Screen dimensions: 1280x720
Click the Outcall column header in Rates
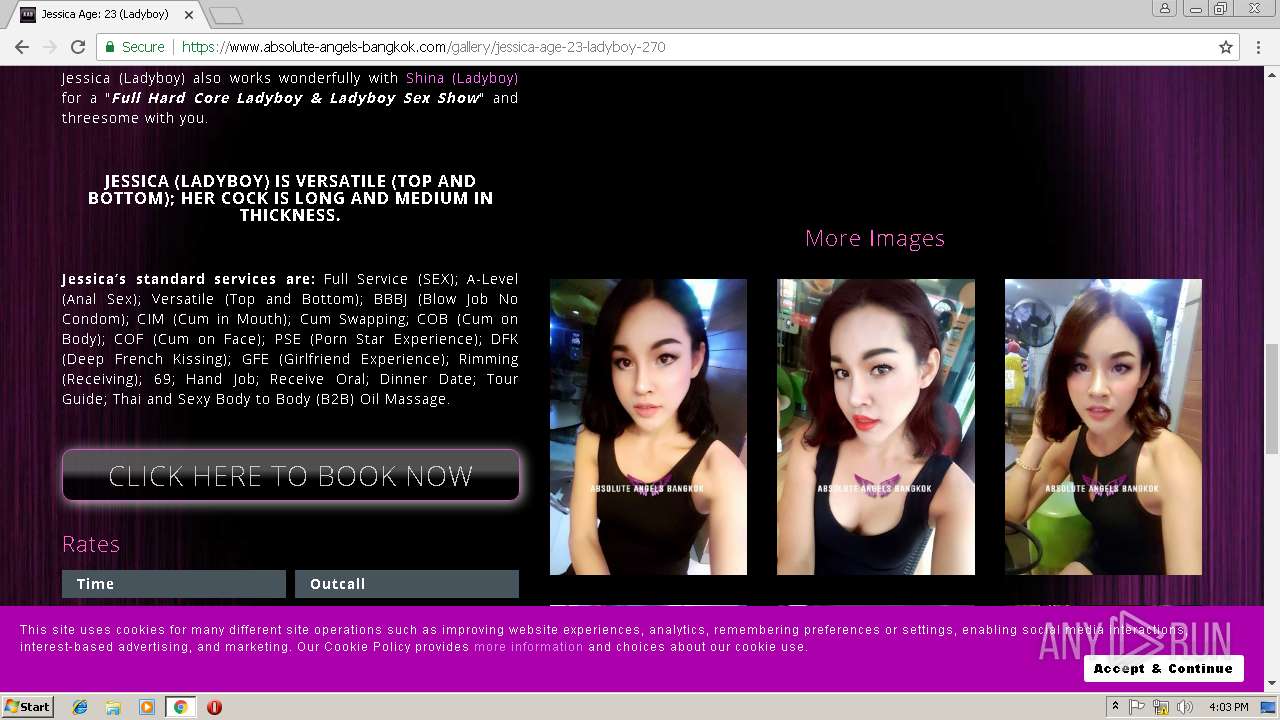(x=407, y=584)
